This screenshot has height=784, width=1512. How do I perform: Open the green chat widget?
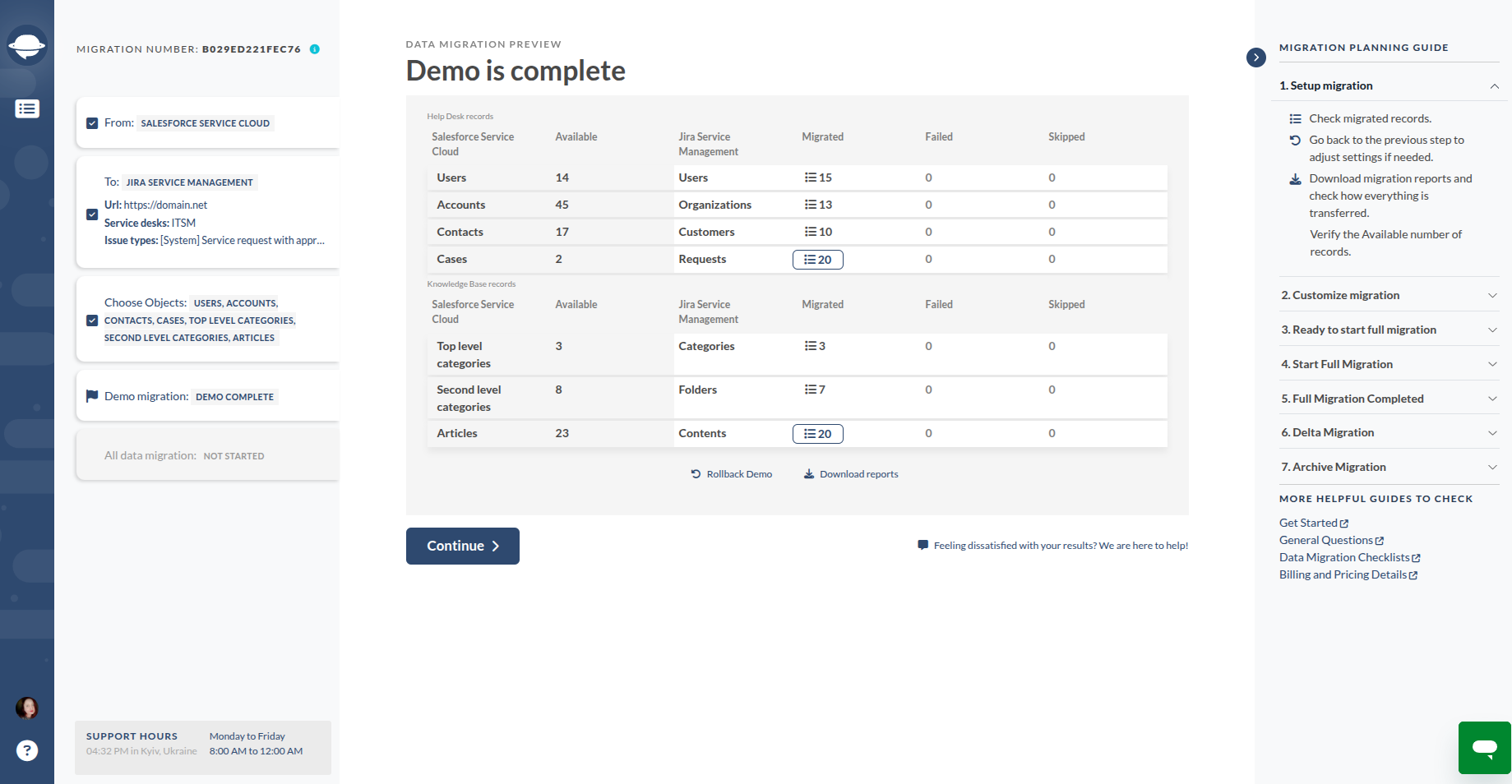[x=1485, y=748]
